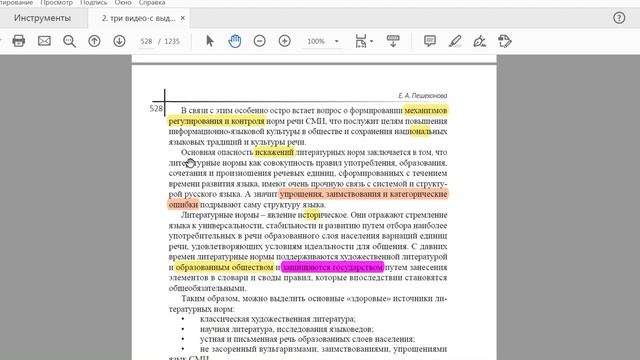Click yellow highlight 'образованным обществом'
640x360 pixels.
click(224, 267)
